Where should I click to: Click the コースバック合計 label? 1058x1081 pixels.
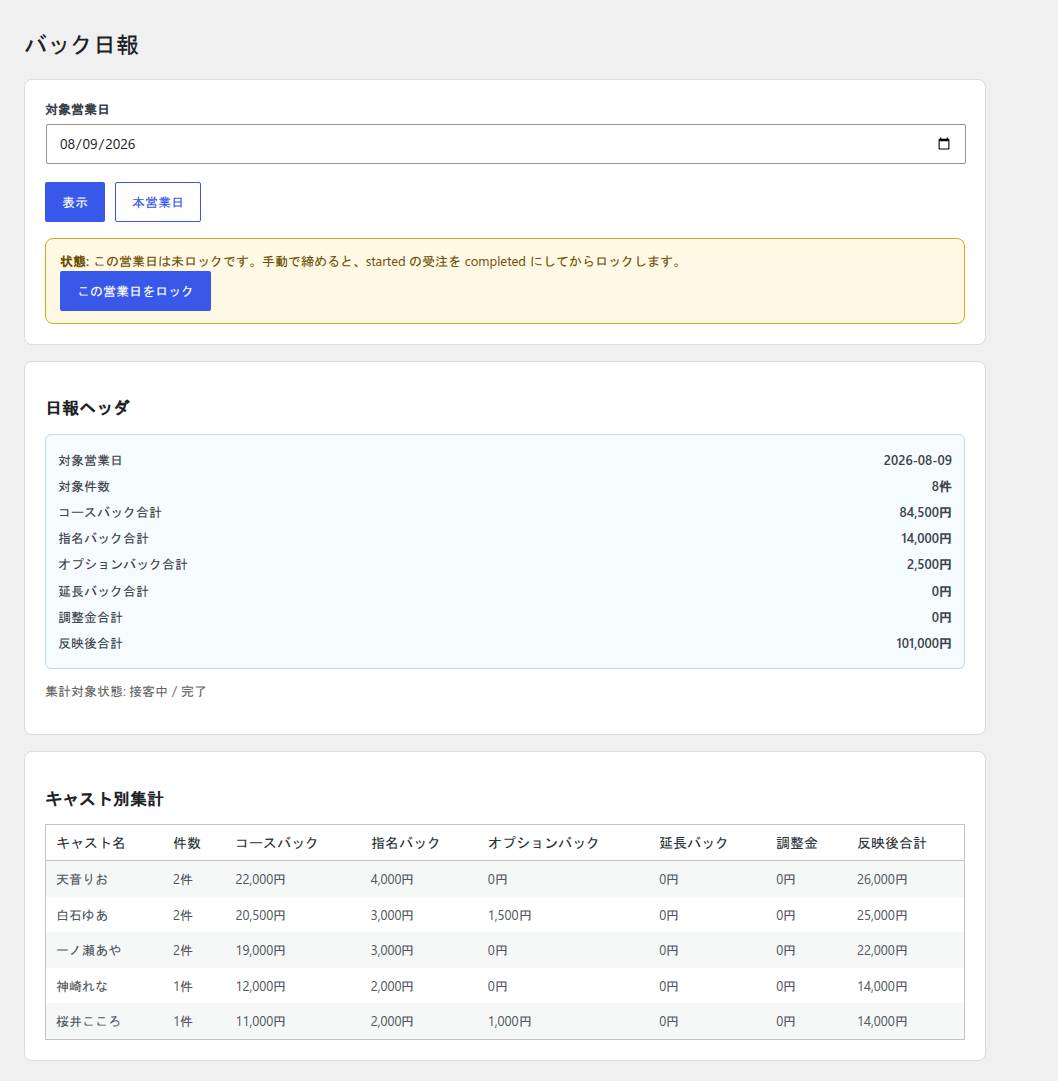(110, 512)
